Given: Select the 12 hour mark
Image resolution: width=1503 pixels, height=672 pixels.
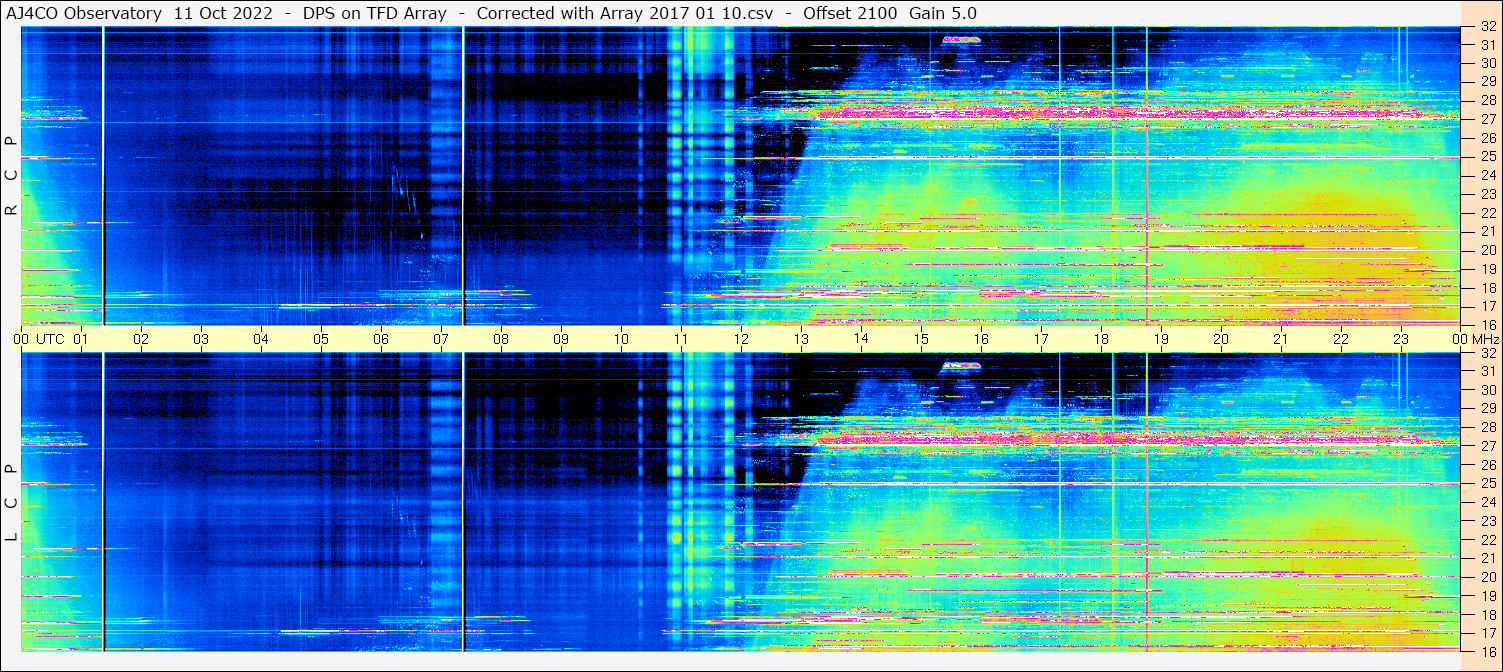Looking at the screenshot, I should 741,340.
